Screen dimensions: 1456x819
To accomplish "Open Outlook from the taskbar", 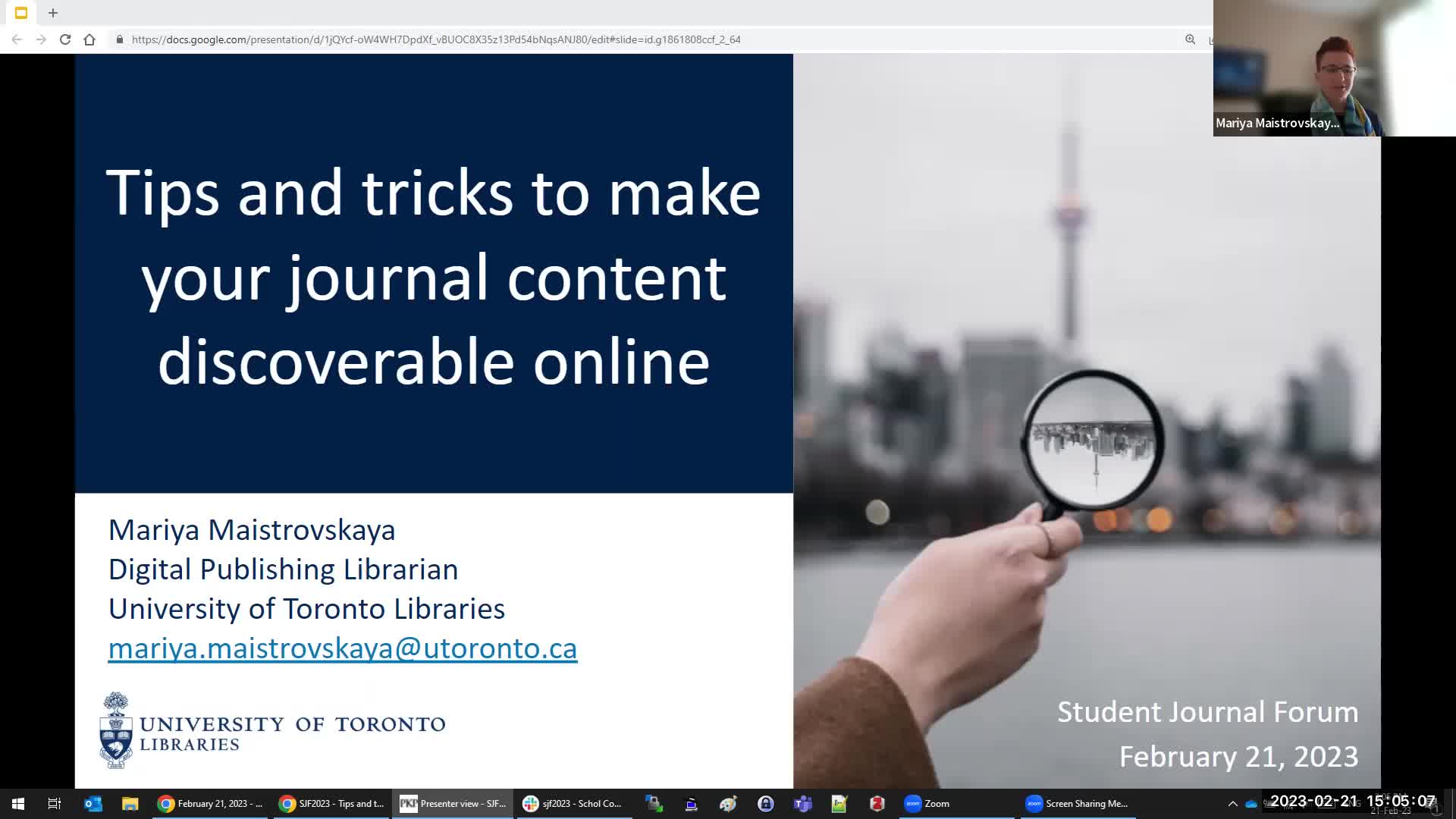I will [x=93, y=804].
